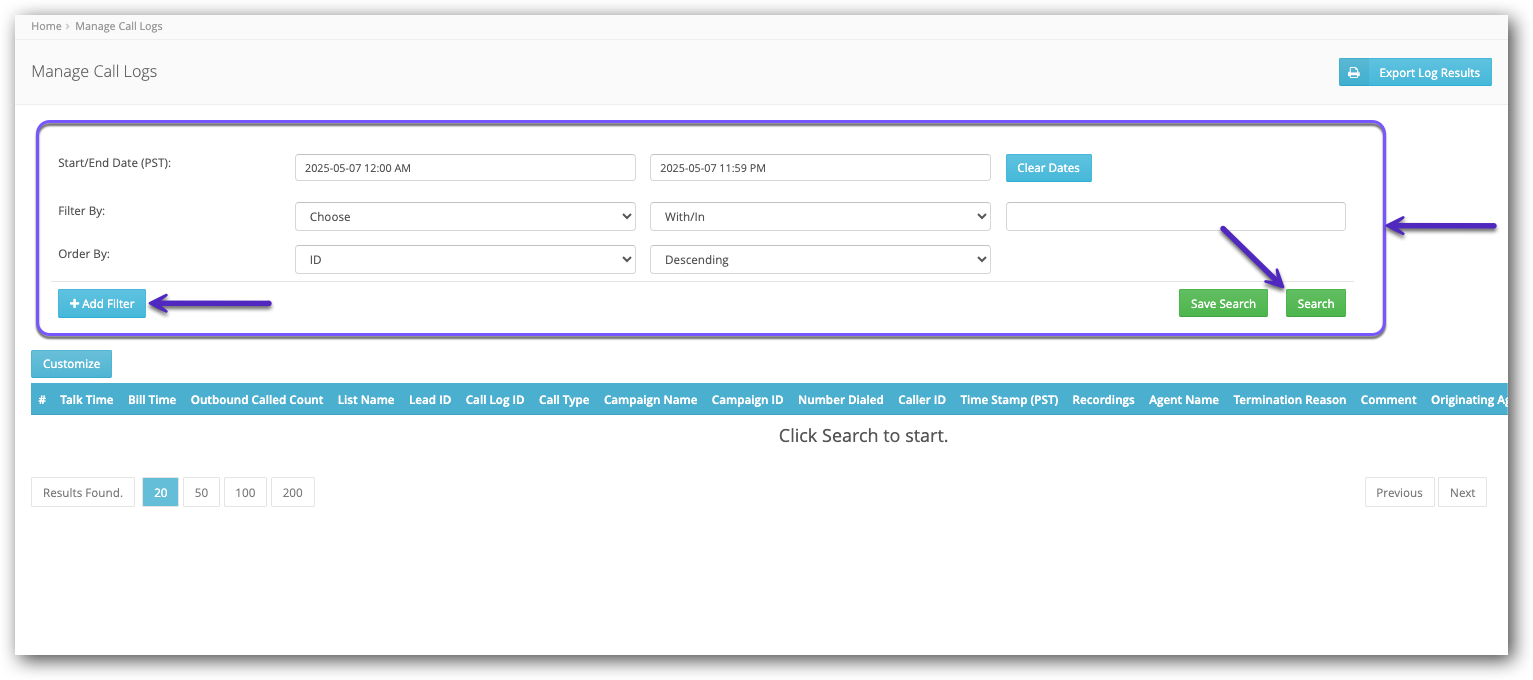The width and height of the screenshot is (1533, 680).
Task: Sort by Bill Time column
Action: click(x=152, y=400)
